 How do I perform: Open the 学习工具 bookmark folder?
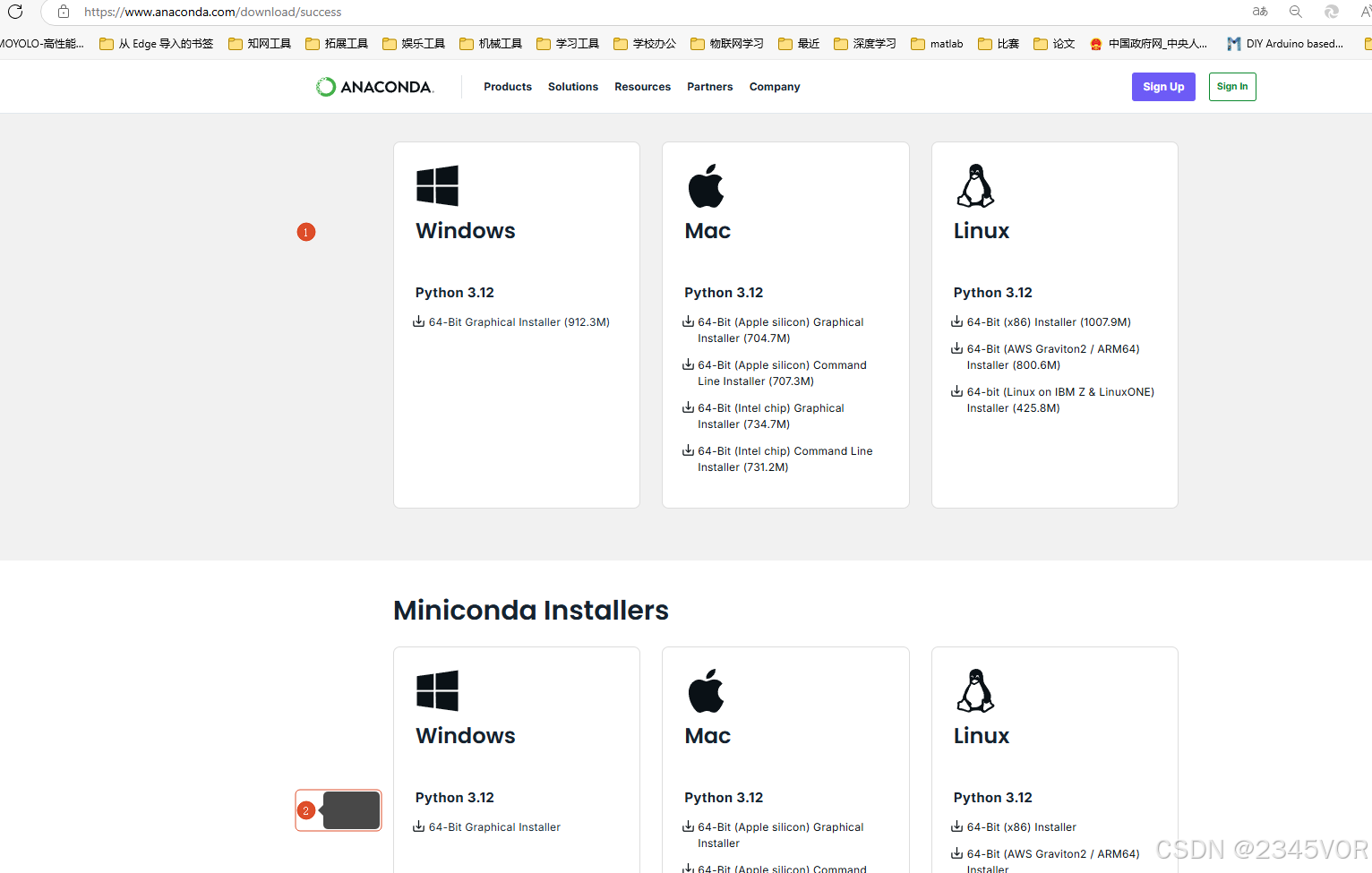(x=568, y=43)
